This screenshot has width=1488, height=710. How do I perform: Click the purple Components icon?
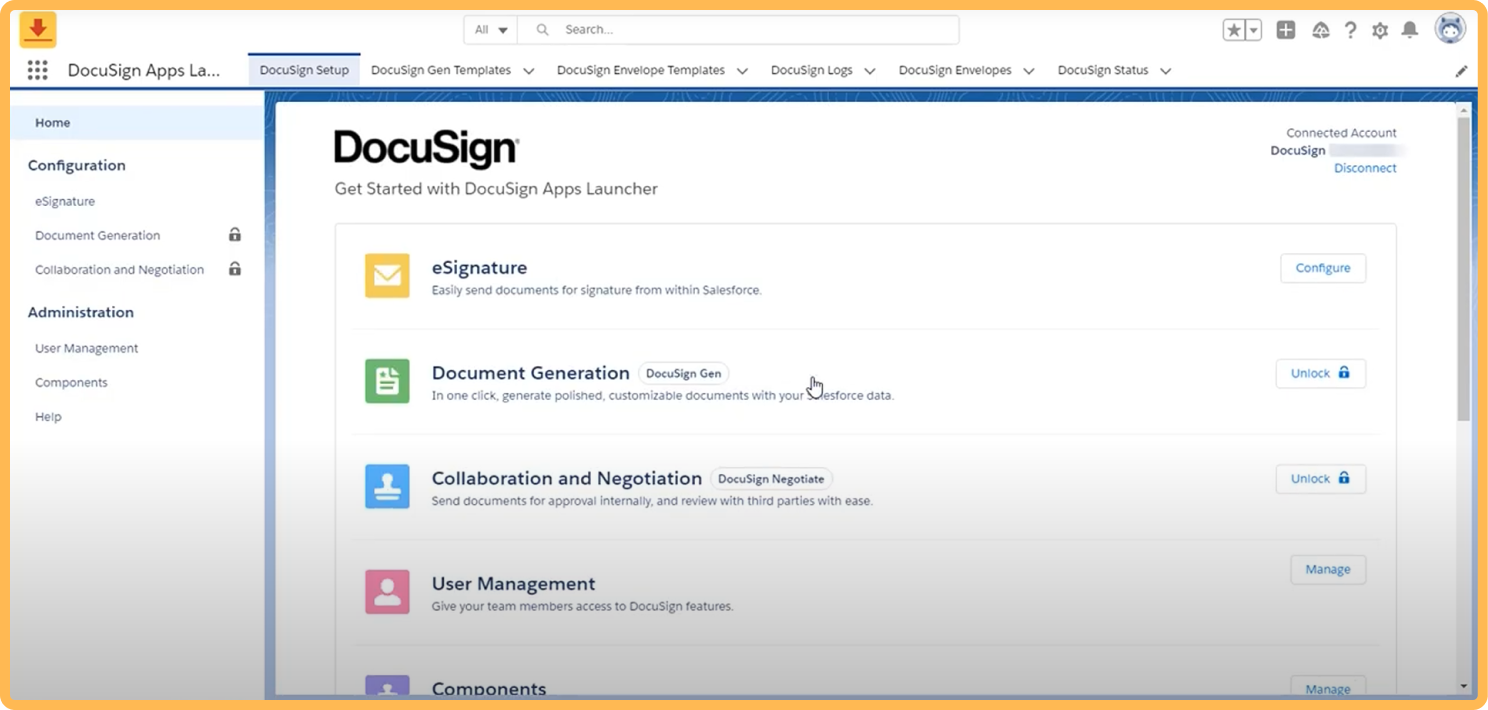[387, 685]
